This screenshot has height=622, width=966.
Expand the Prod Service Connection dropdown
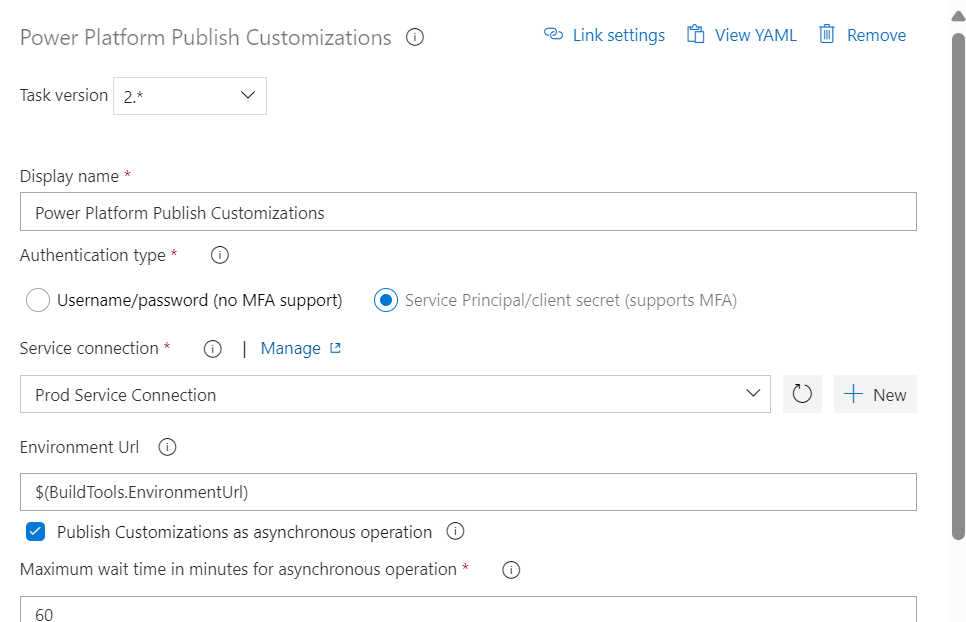tap(395, 394)
